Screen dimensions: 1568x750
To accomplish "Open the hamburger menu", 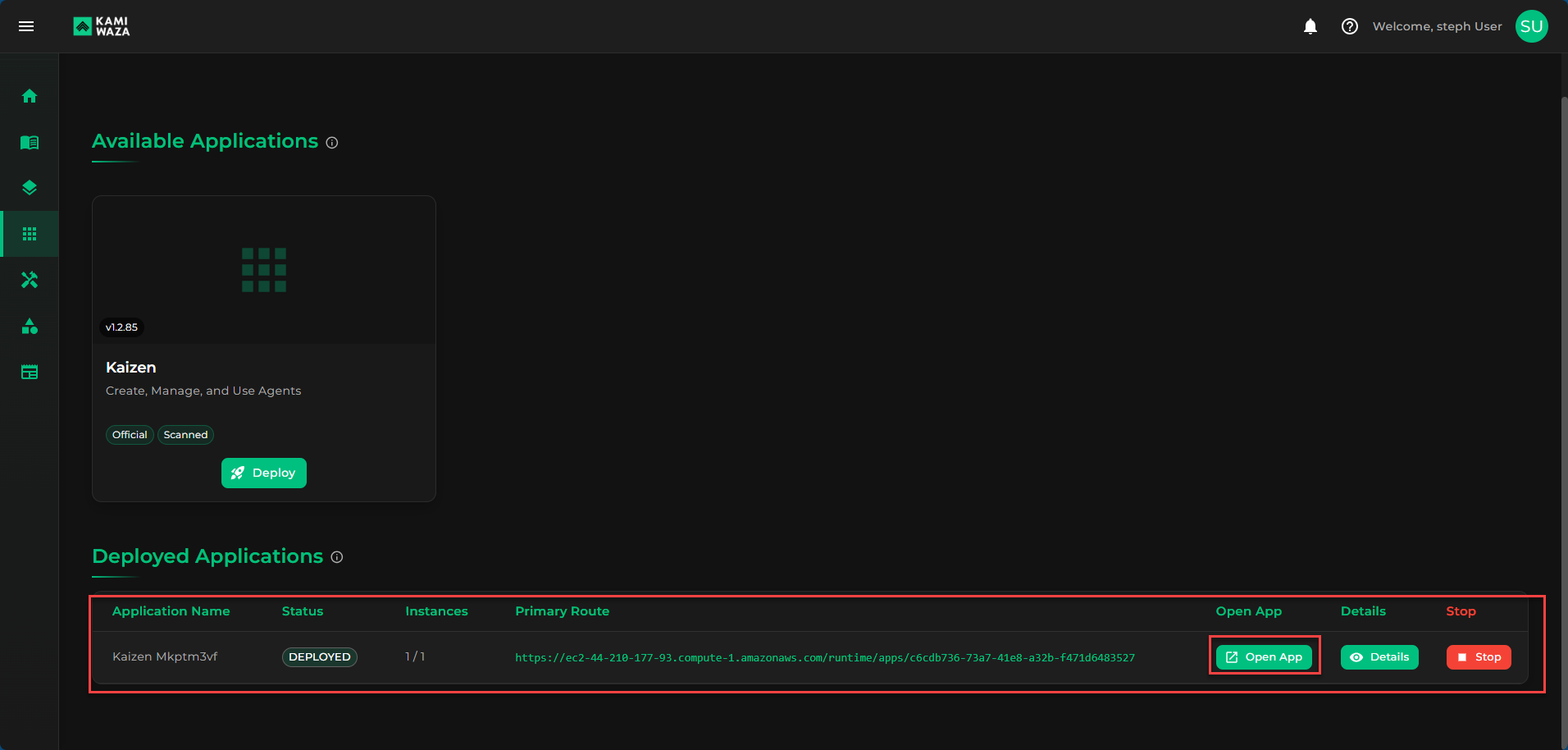I will (x=26, y=26).
